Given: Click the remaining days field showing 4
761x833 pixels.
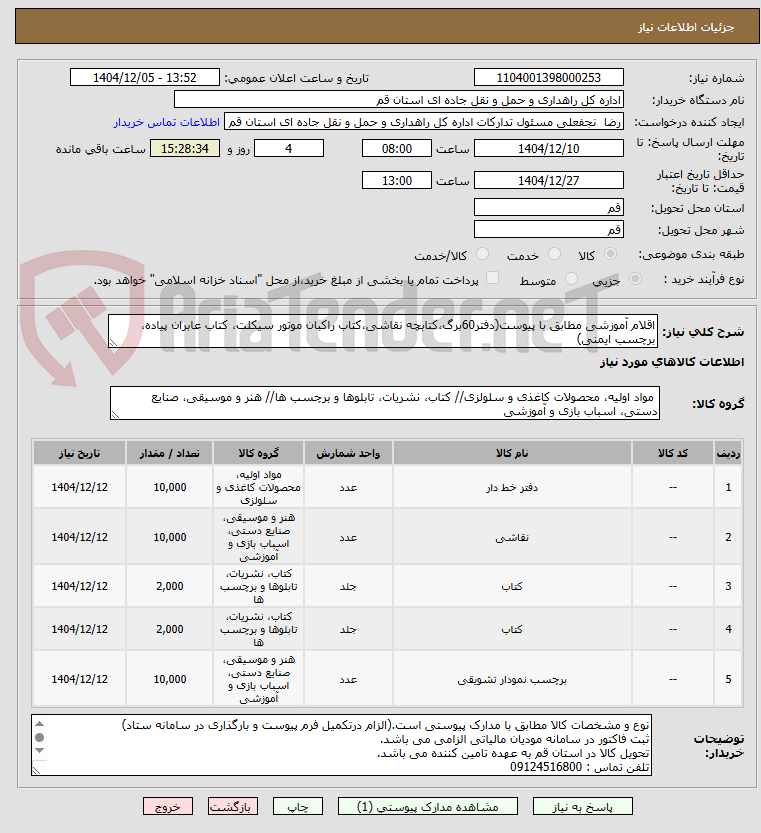Looking at the screenshot, I should click(x=289, y=148).
